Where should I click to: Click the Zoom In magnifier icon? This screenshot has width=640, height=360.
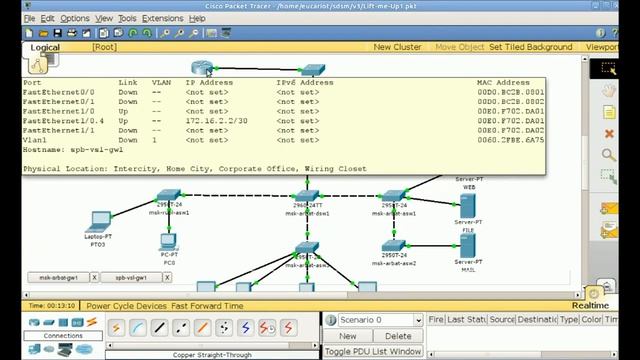coord(165,33)
